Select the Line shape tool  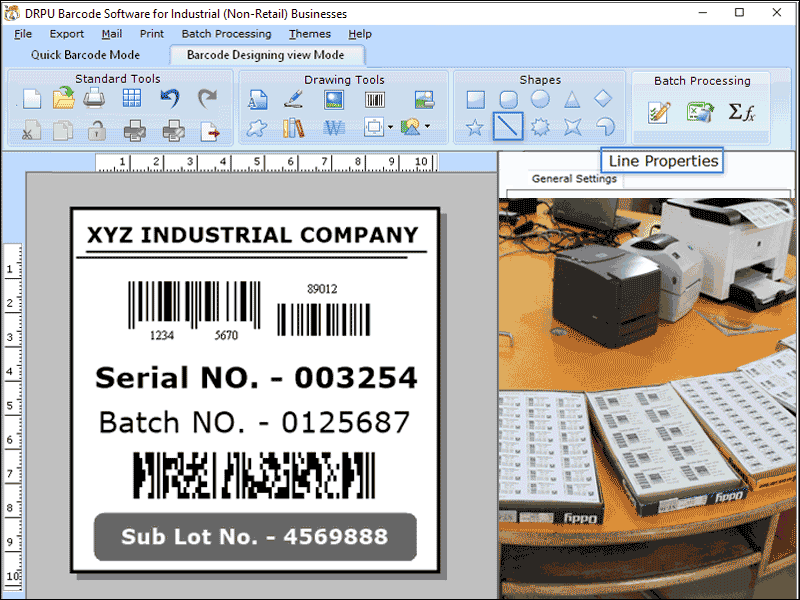[508, 127]
